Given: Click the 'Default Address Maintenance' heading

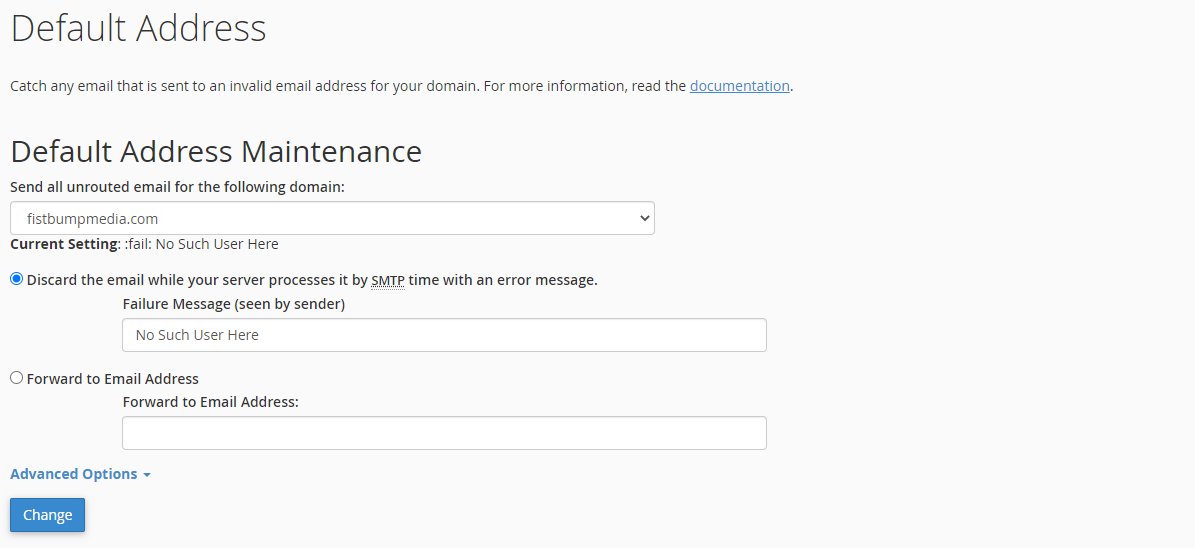Looking at the screenshot, I should pos(216,152).
